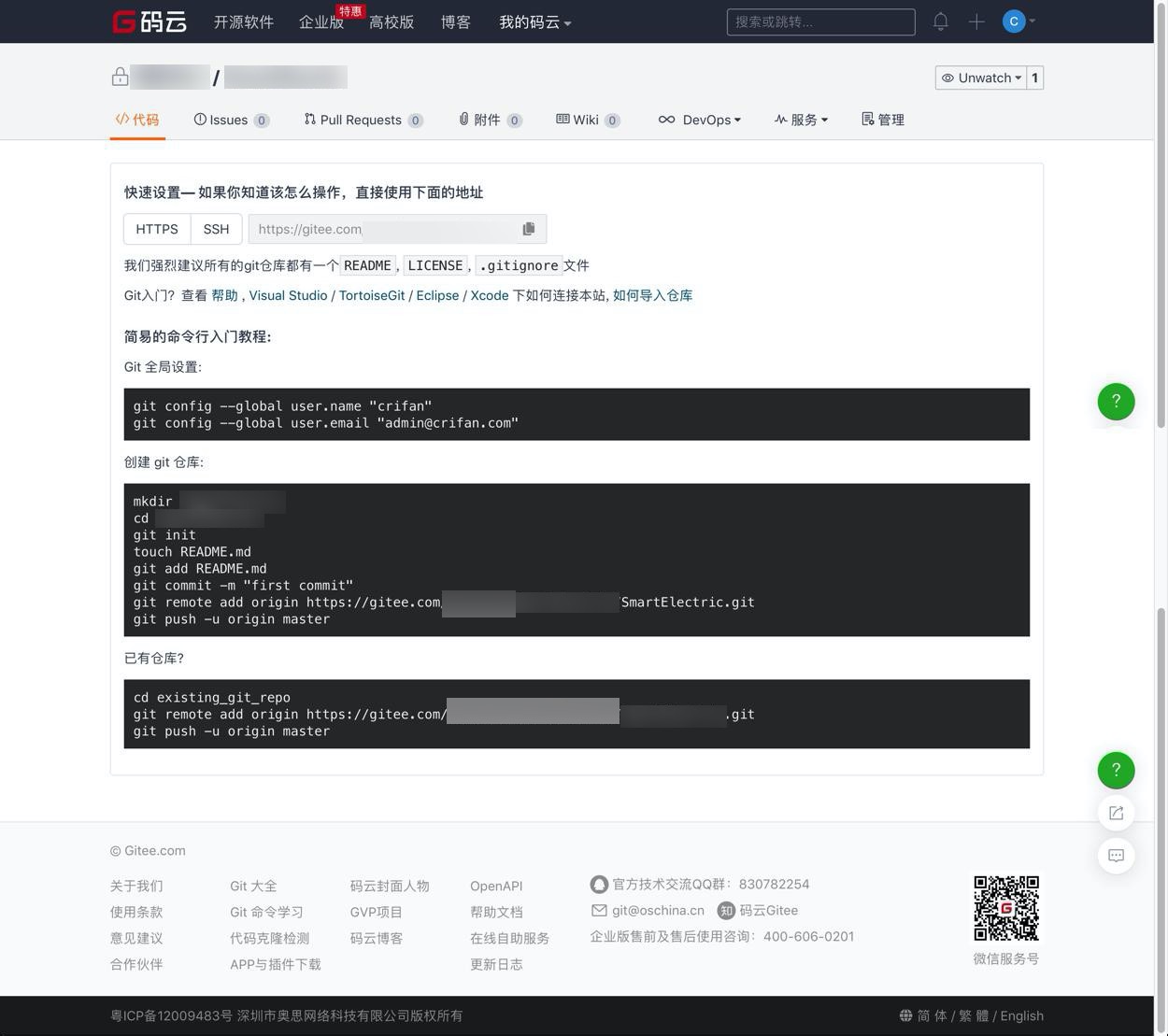1168x1036 pixels.
Task: Open the 附件 tab
Action: [x=491, y=120]
